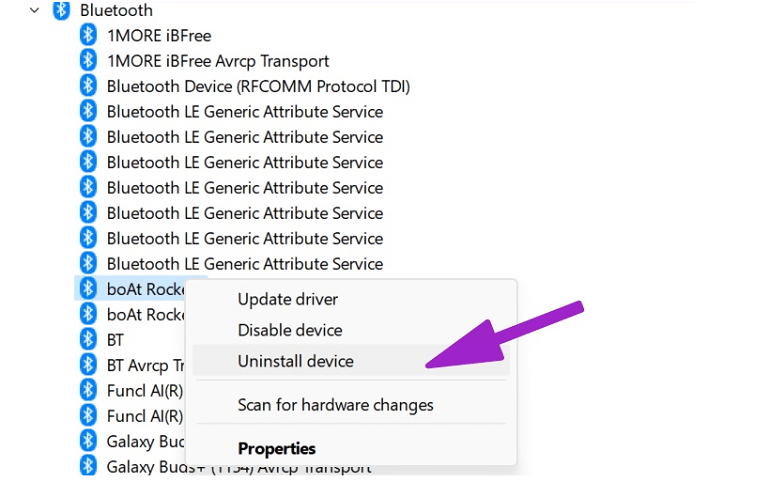Click the Bluetooth category icon
The image size is (770, 482).
(x=61, y=10)
